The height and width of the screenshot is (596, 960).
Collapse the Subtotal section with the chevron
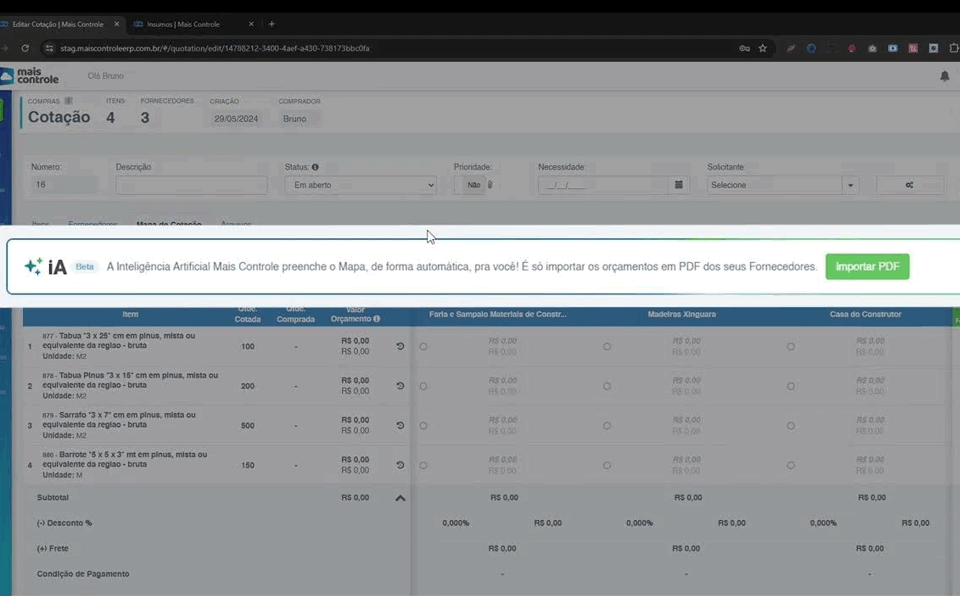(x=400, y=497)
